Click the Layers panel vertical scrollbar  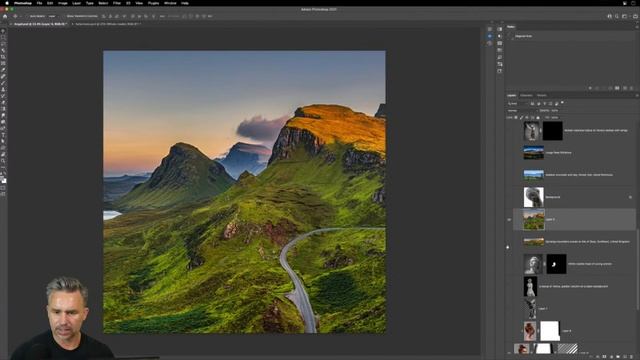(x=637, y=269)
